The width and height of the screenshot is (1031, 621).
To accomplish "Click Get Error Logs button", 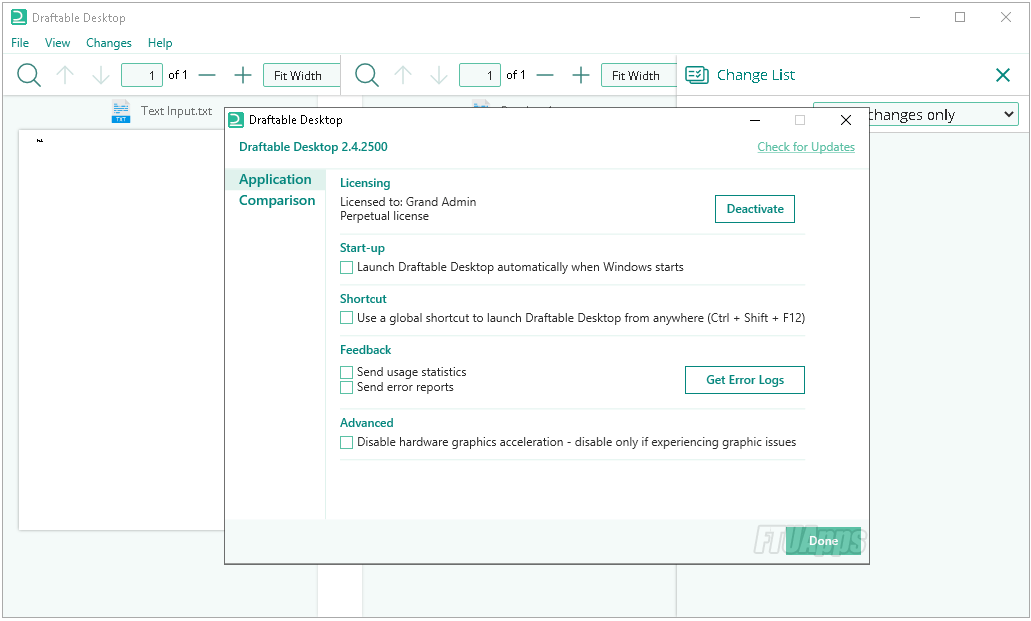I will (x=745, y=380).
